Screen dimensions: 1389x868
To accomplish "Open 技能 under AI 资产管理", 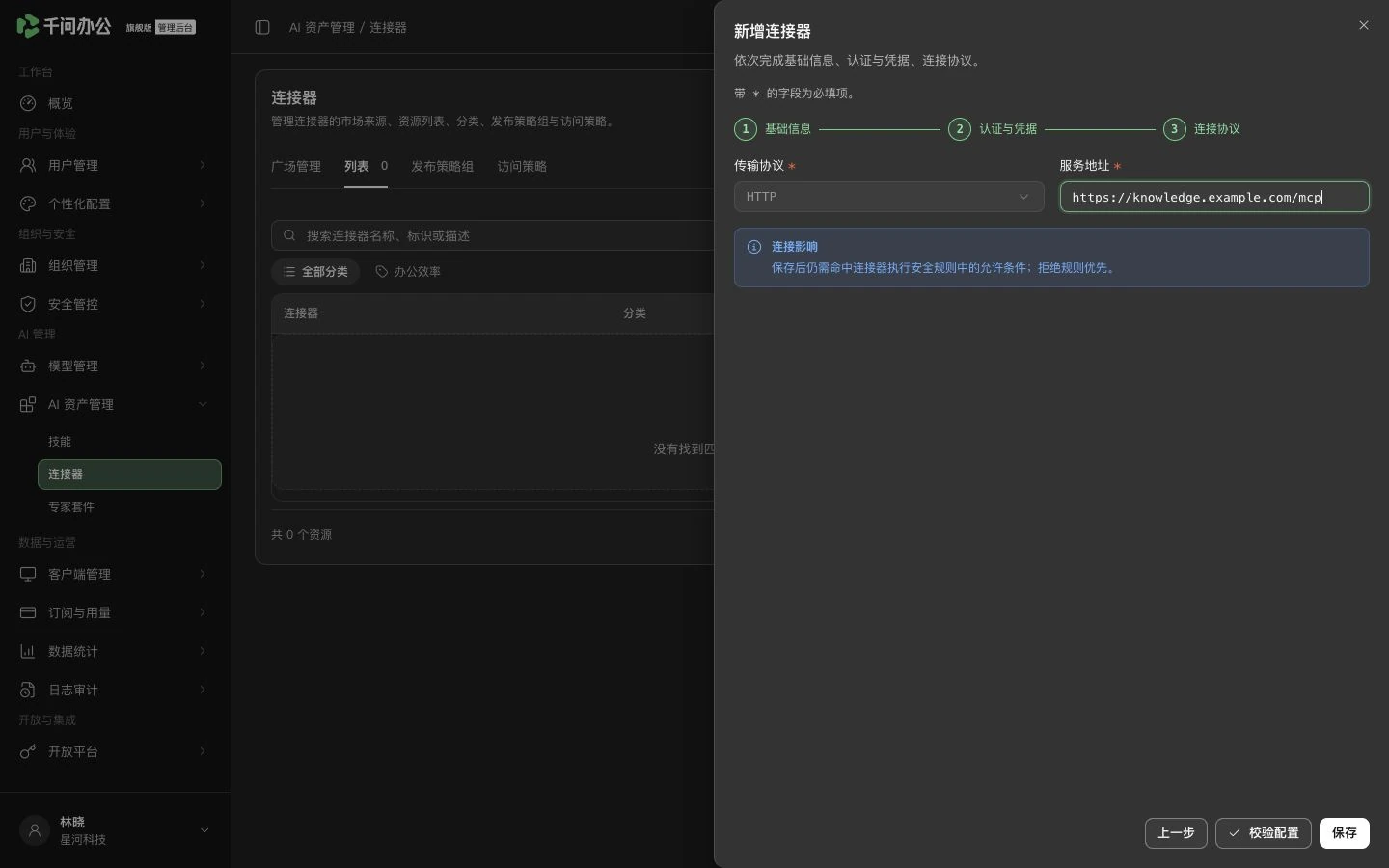I will click(x=129, y=441).
